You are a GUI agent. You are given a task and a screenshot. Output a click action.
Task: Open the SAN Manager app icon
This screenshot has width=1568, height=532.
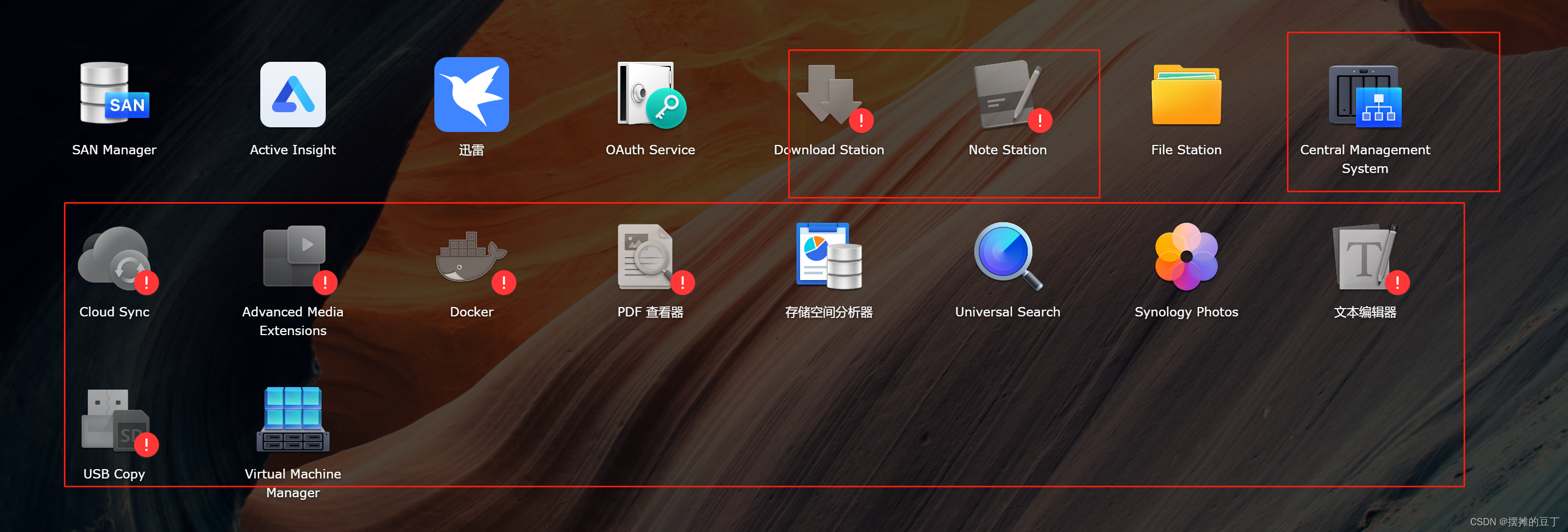click(x=114, y=94)
